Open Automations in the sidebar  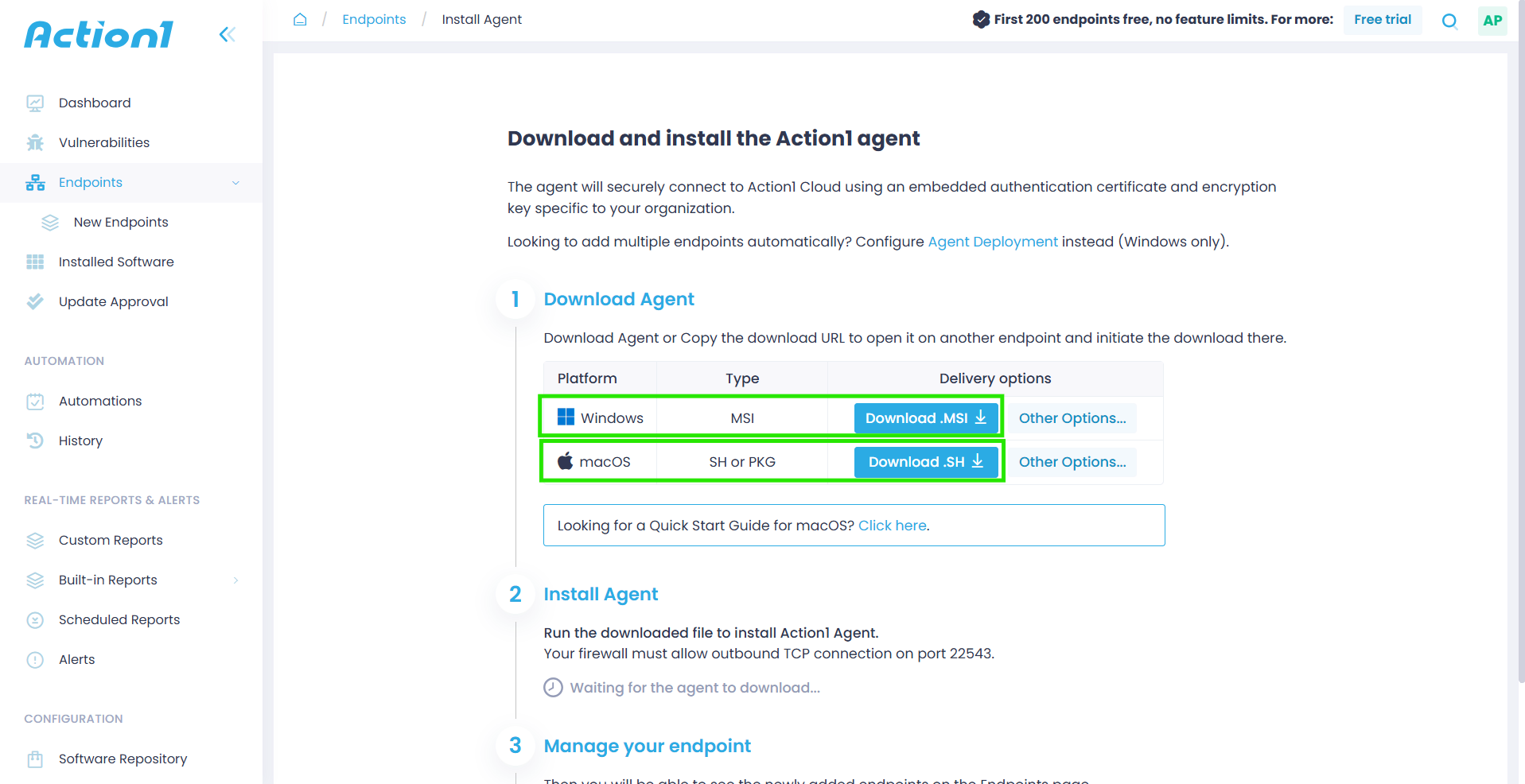100,401
